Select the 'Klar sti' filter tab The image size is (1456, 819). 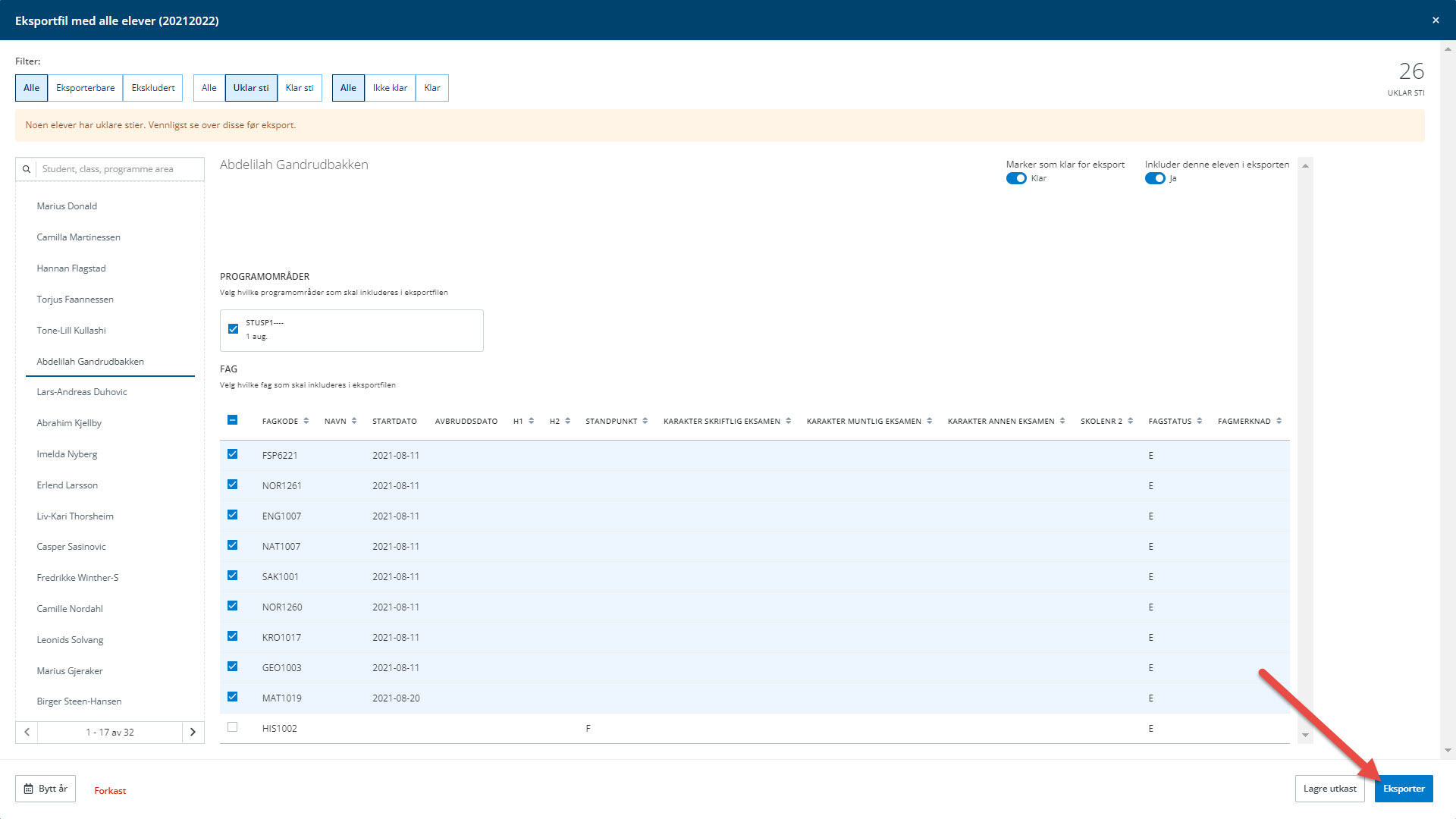(x=300, y=88)
